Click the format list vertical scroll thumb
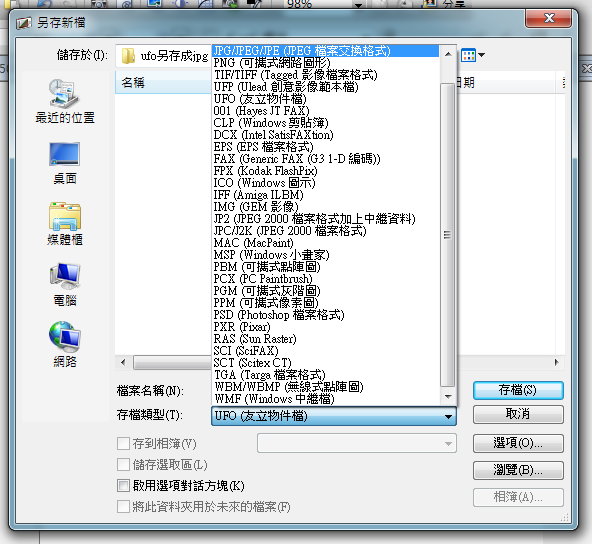Screen dimensions: 592x544 (448, 234)
